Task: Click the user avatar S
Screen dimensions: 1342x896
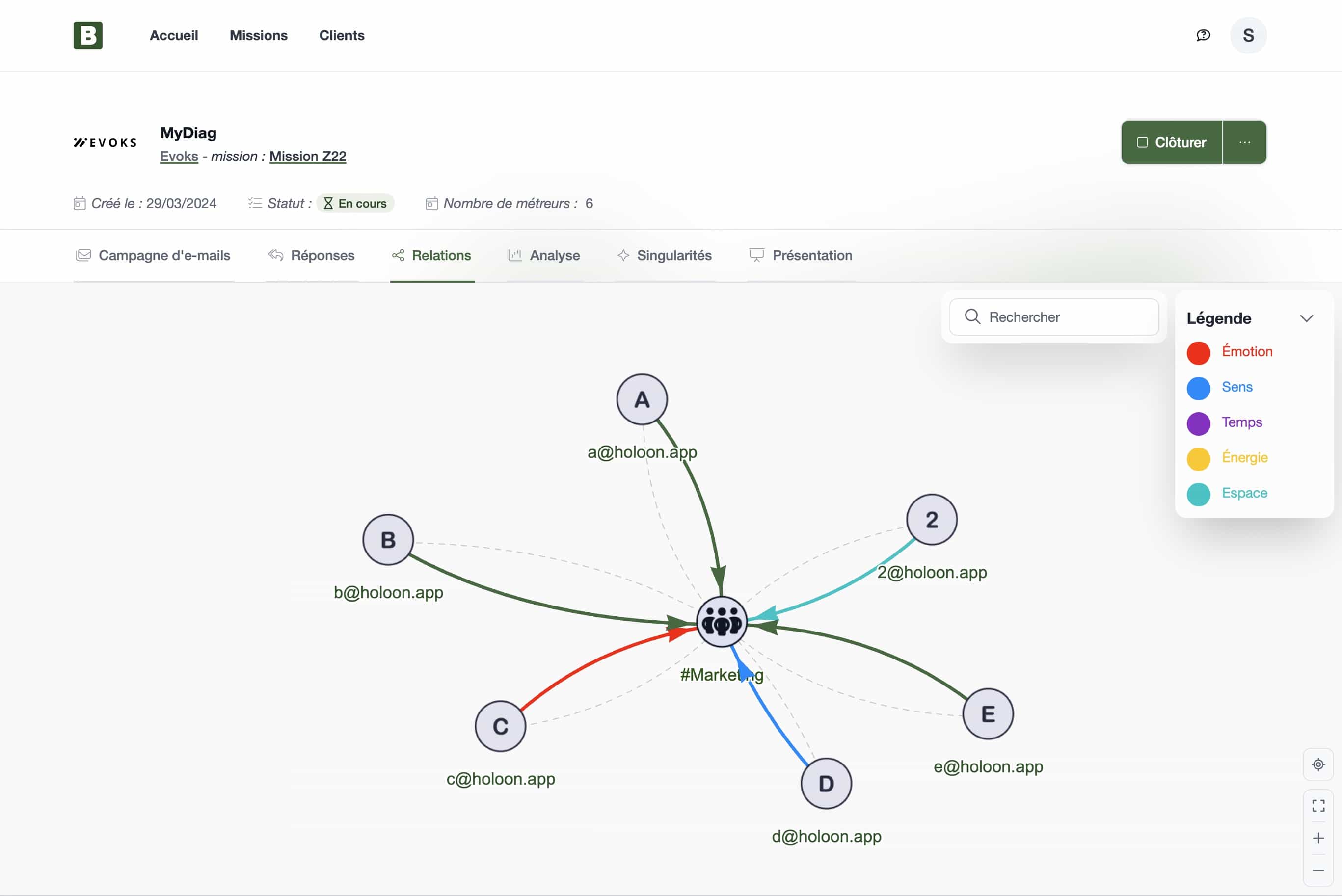Action: [x=1248, y=35]
